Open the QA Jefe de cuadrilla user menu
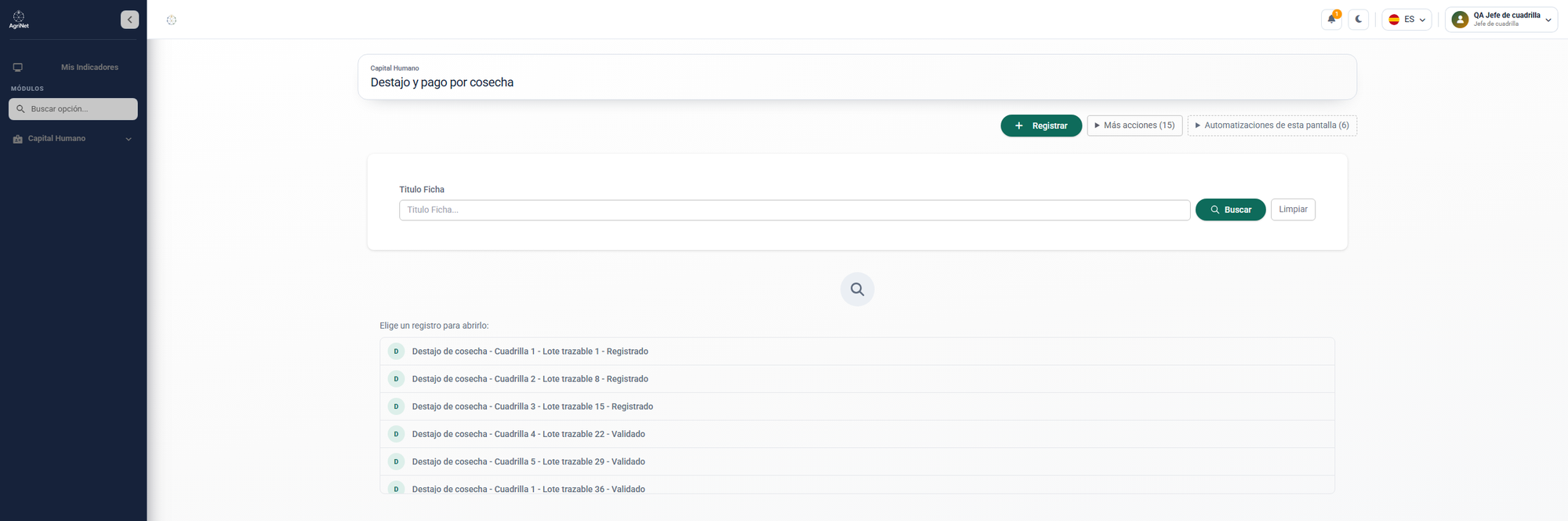Image resolution: width=1568 pixels, height=521 pixels. (1501, 20)
